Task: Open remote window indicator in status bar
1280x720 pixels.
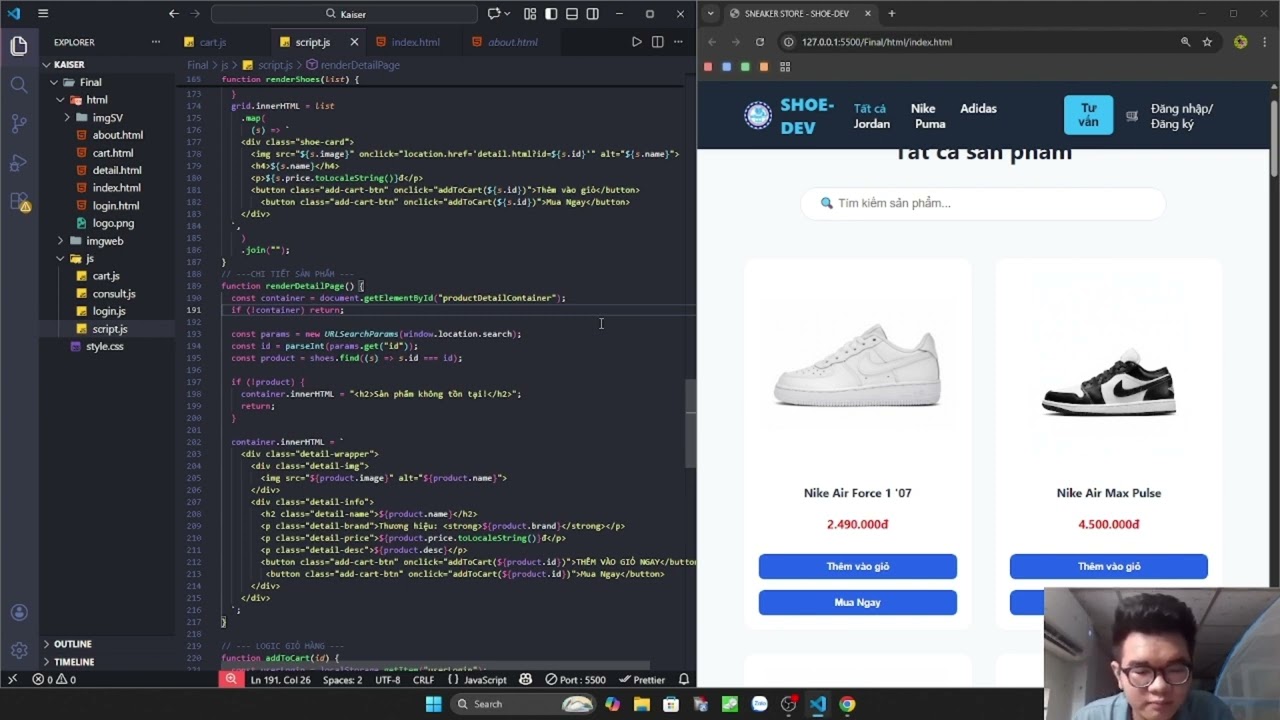Action: (12, 679)
